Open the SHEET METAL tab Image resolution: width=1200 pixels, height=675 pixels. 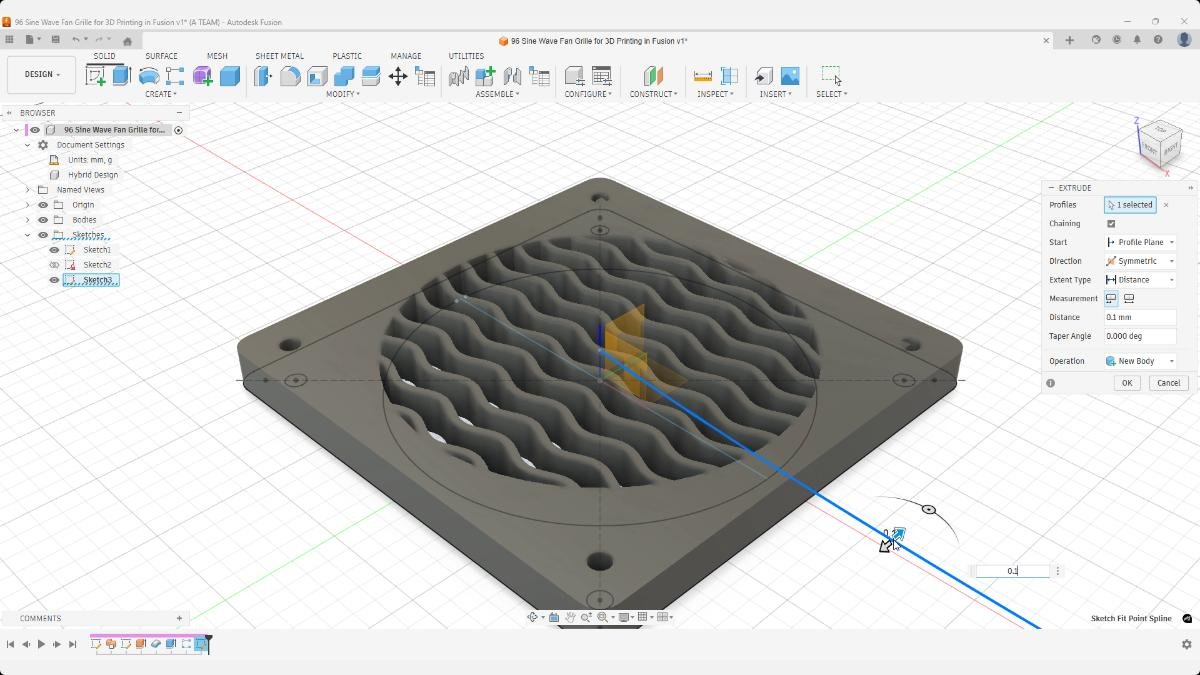280,56
